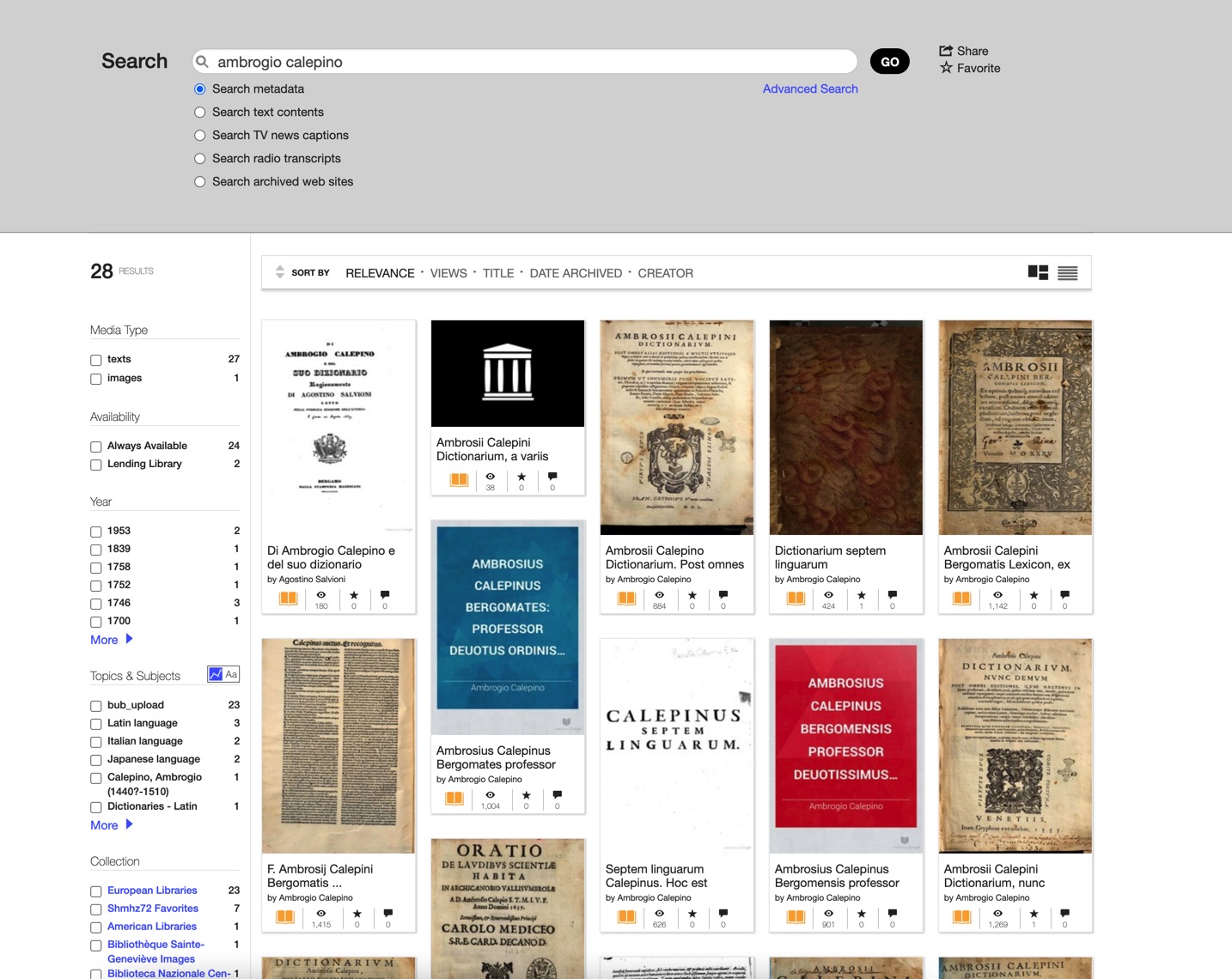Click the sort direction arrows beside SORT BY
Viewport: 1232px width, 979px height.
(x=279, y=271)
